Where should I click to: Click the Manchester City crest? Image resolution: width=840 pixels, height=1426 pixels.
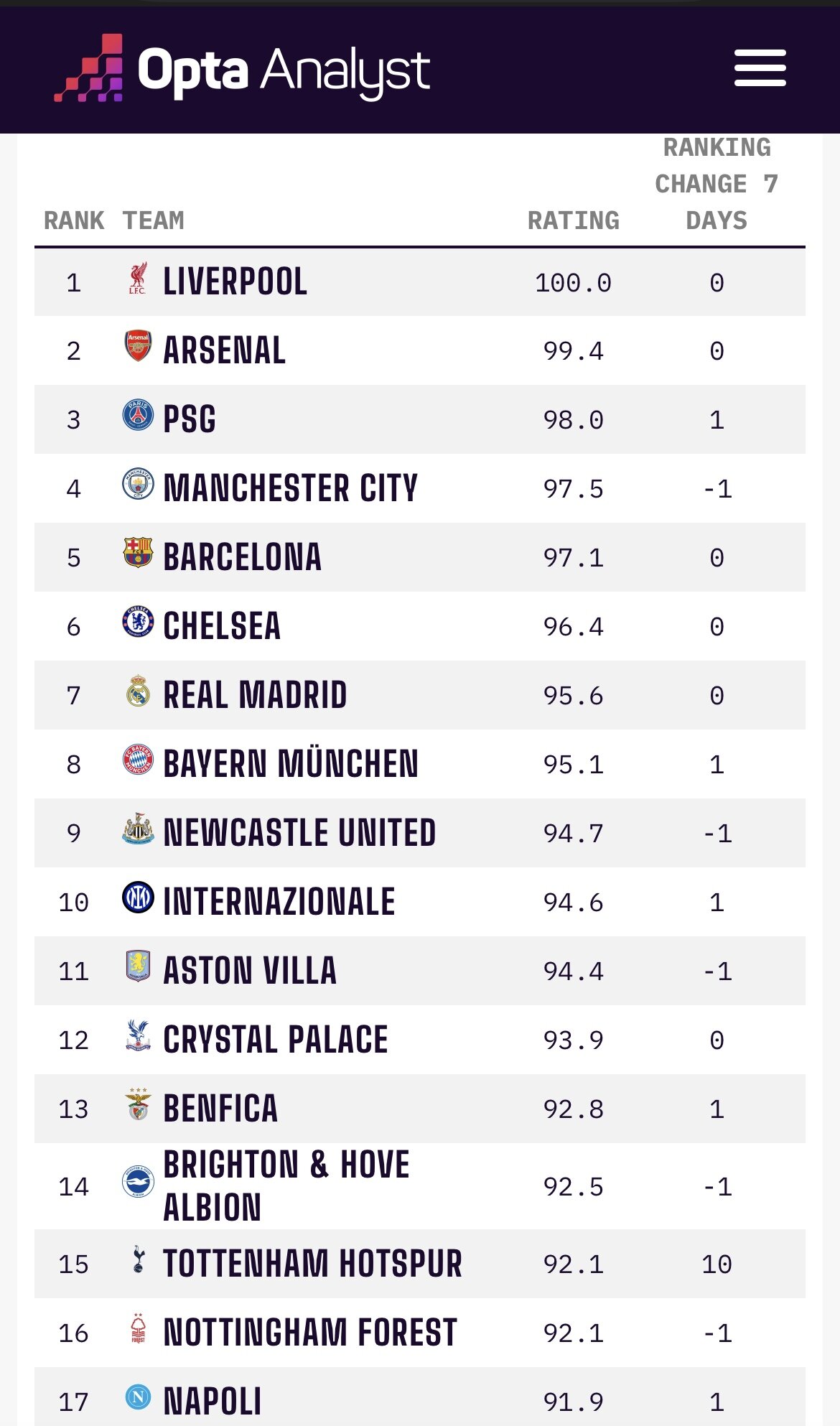[x=138, y=484]
